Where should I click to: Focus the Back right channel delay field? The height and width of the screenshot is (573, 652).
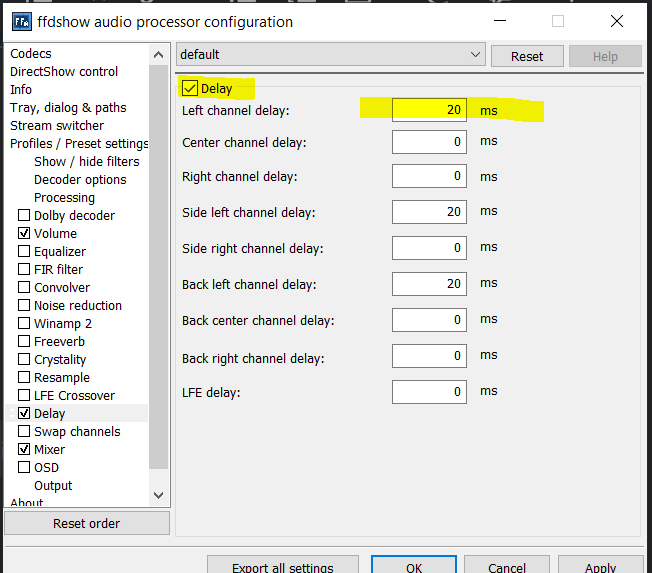(x=429, y=356)
